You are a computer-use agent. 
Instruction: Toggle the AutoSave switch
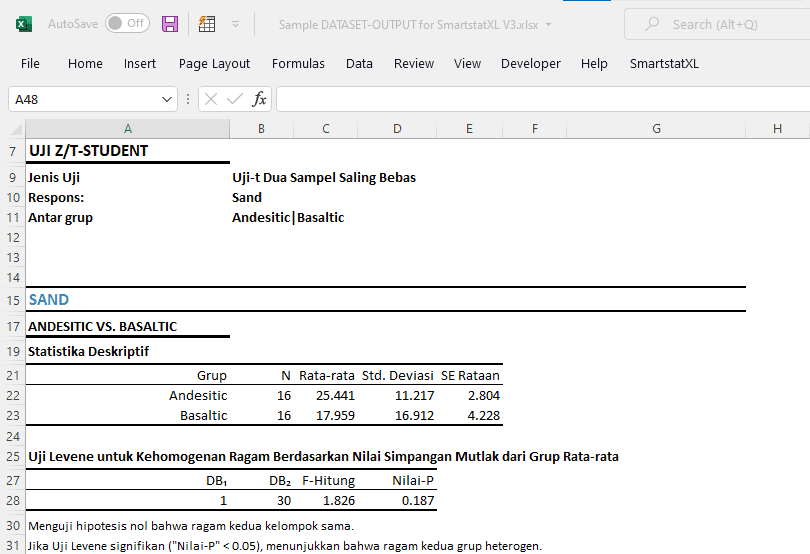(x=126, y=23)
